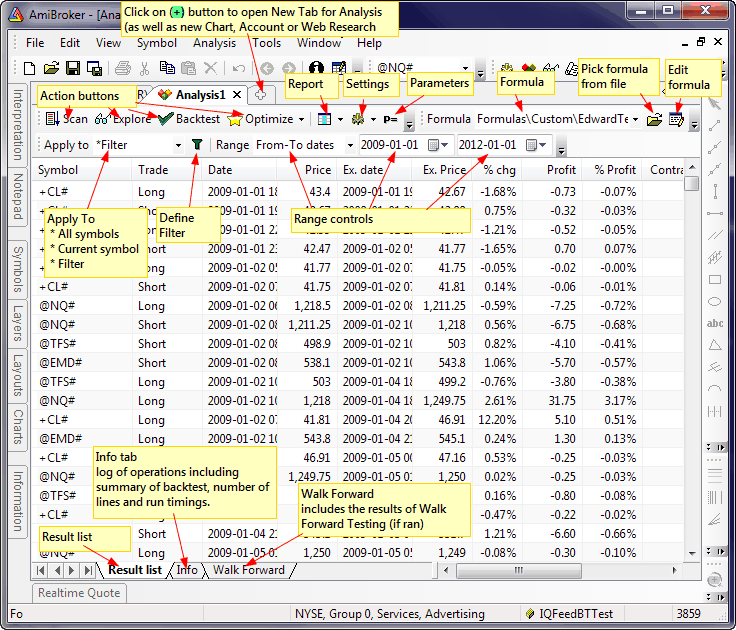Select the abc text tool

714,323
